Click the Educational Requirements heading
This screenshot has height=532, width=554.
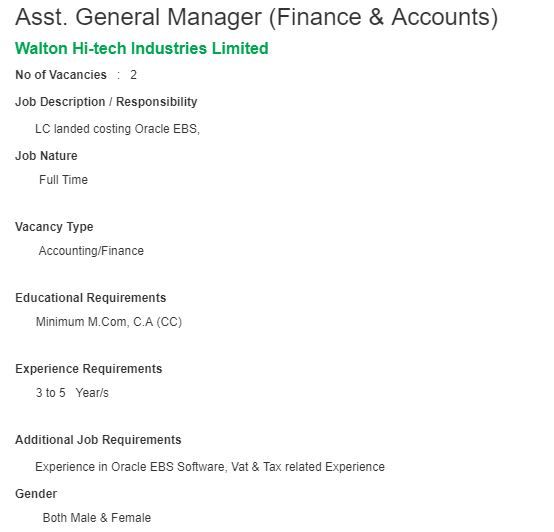(91, 298)
